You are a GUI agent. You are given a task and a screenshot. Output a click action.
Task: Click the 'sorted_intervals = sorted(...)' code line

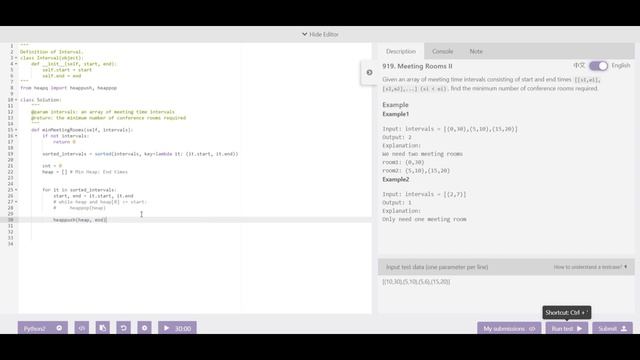tap(140, 154)
